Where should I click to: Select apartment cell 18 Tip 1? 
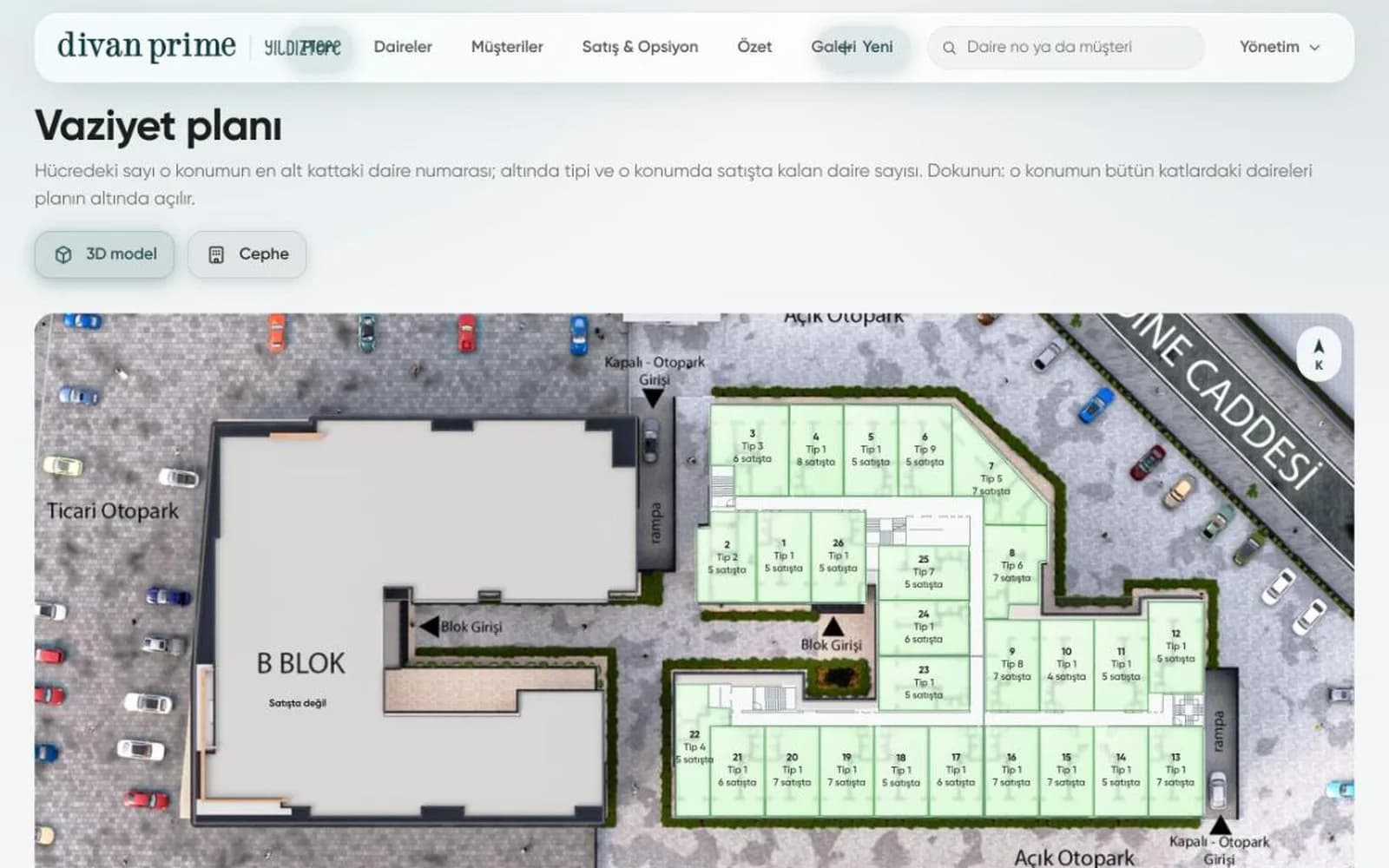901,770
